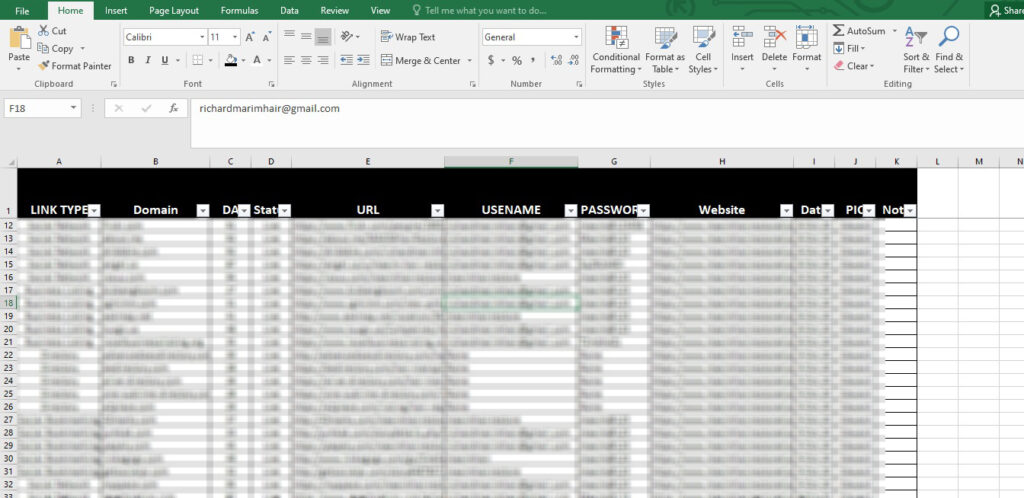Decrease font size with smaller A
This screenshot has height=498, width=1024.
(266, 37)
